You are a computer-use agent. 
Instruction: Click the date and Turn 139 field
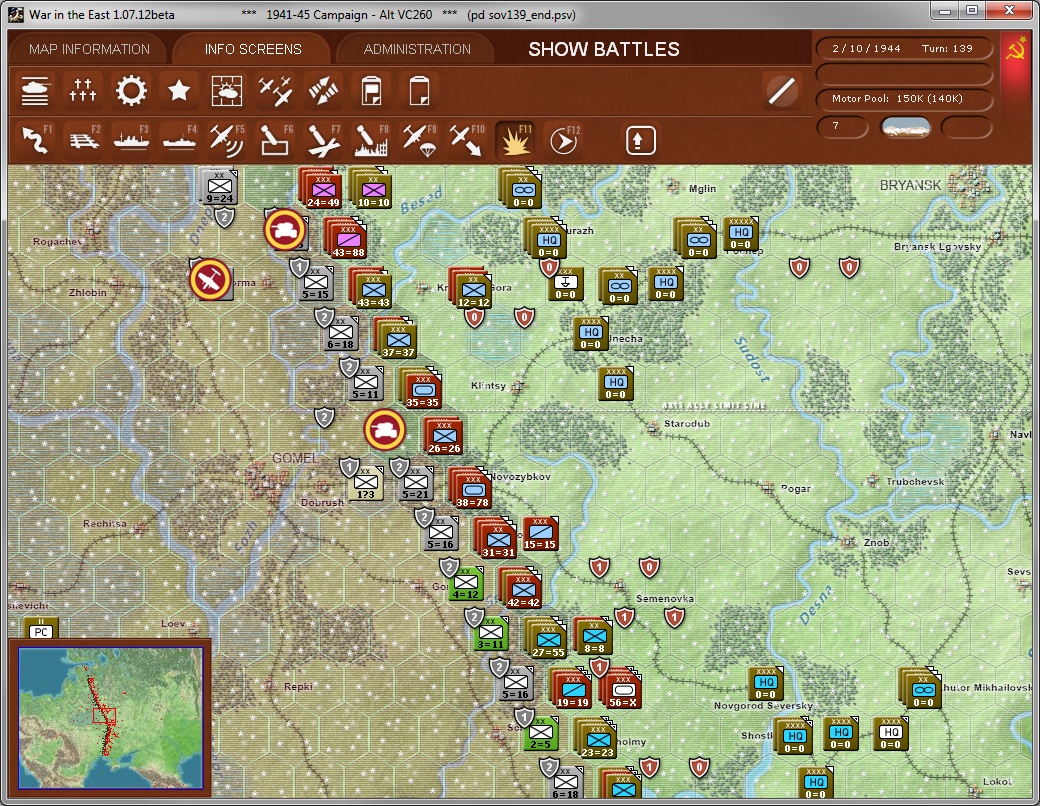(903, 48)
